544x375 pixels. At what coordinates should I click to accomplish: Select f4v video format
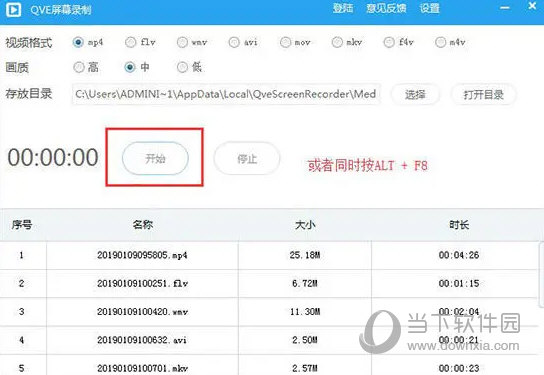coord(389,42)
